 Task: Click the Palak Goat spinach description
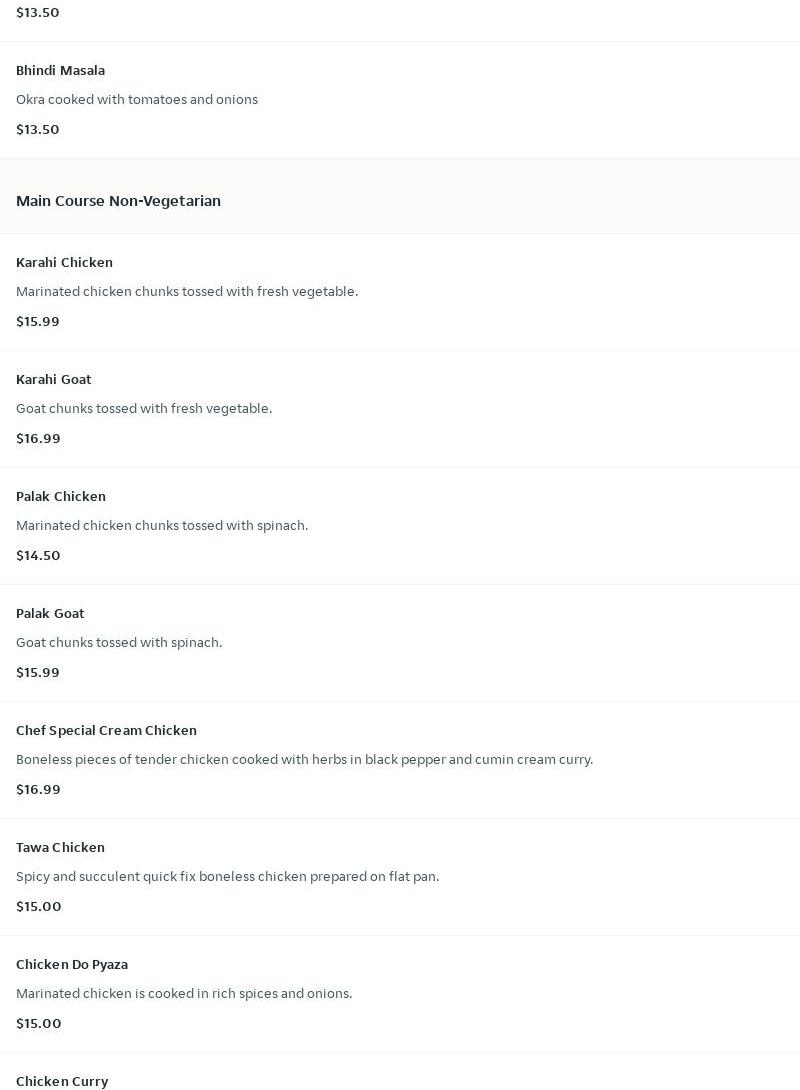(x=119, y=642)
